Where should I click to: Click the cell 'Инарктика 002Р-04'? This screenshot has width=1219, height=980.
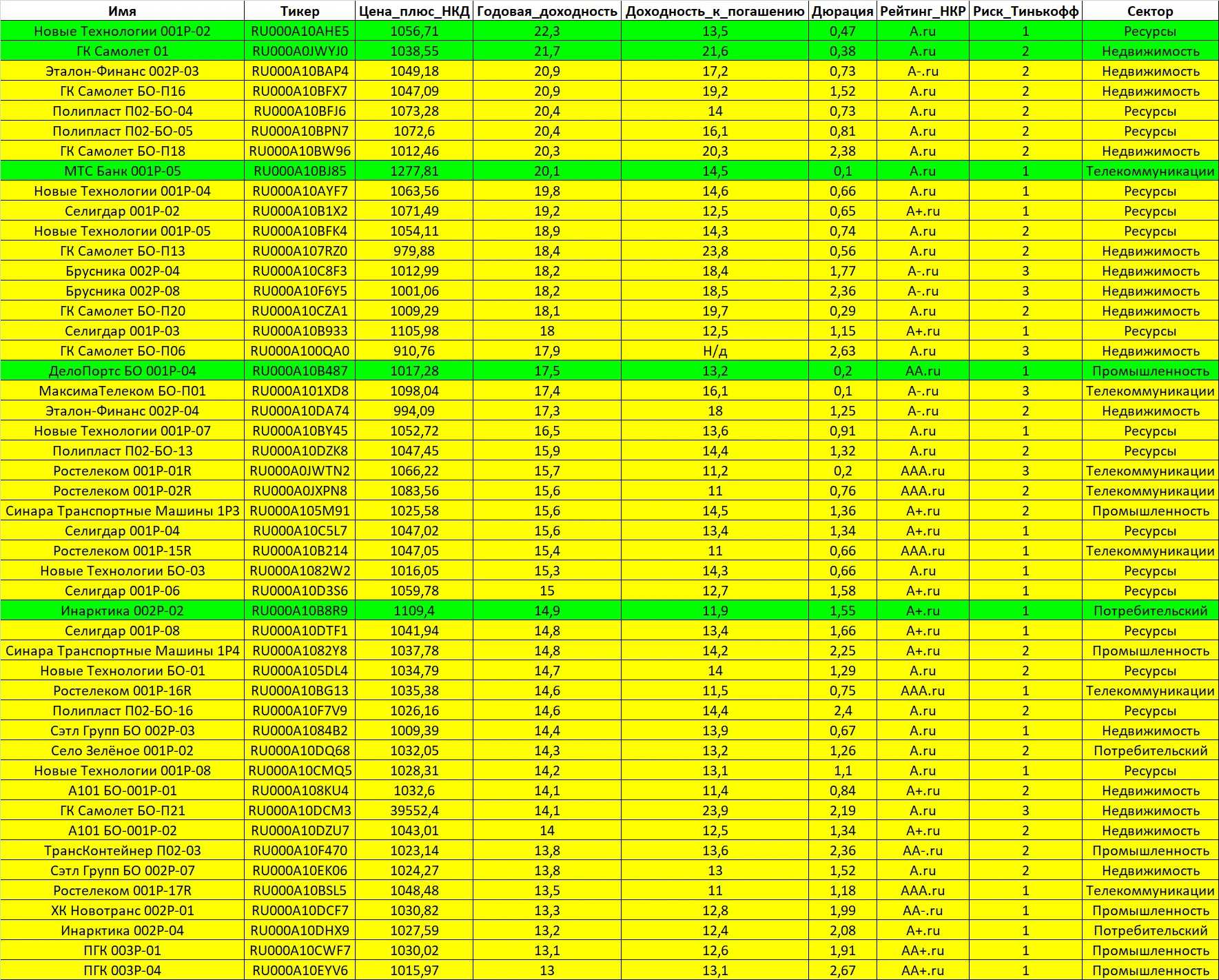click(x=123, y=930)
